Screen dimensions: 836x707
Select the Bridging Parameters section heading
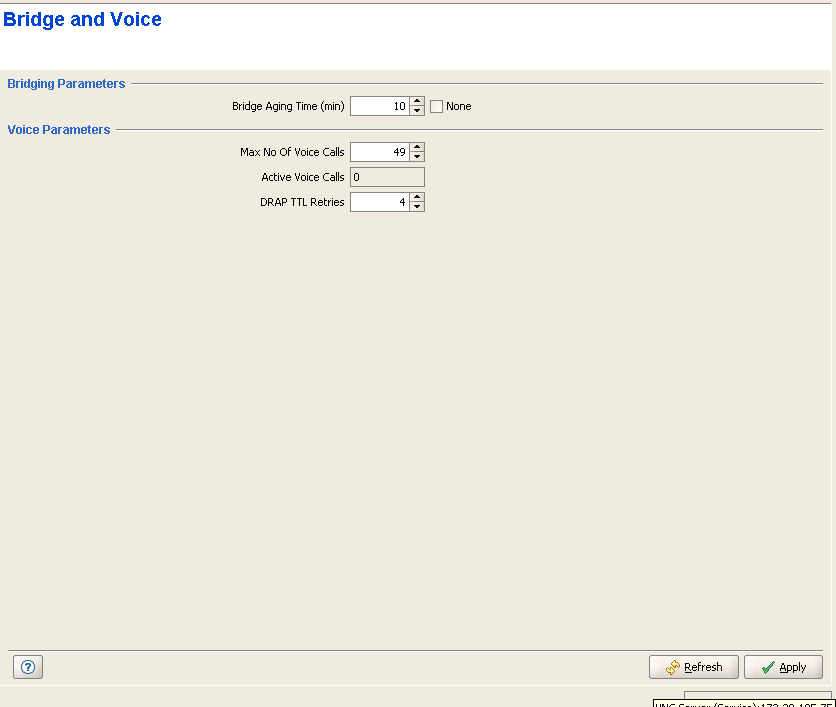click(x=66, y=84)
